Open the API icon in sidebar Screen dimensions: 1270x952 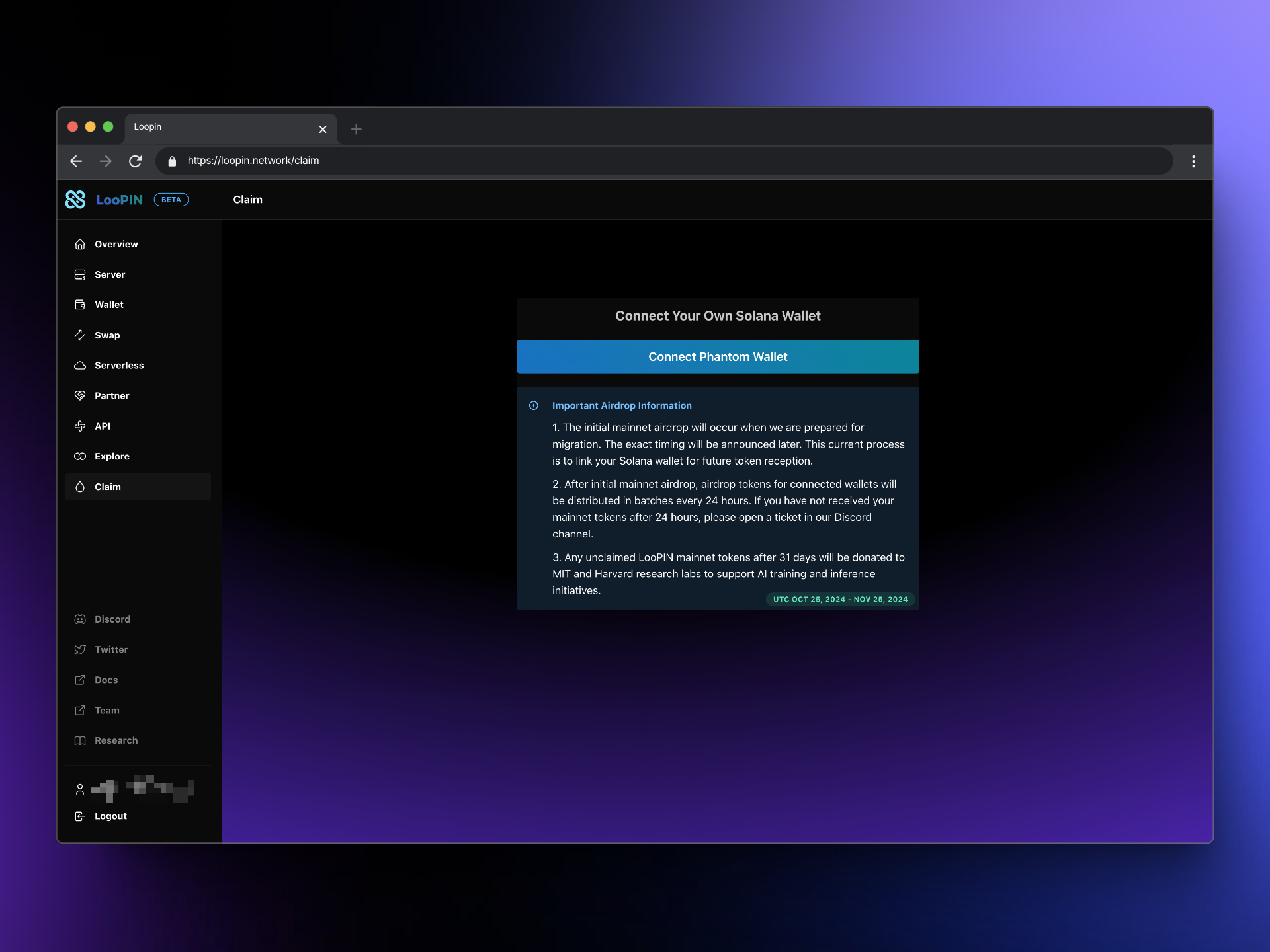[80, 426]
